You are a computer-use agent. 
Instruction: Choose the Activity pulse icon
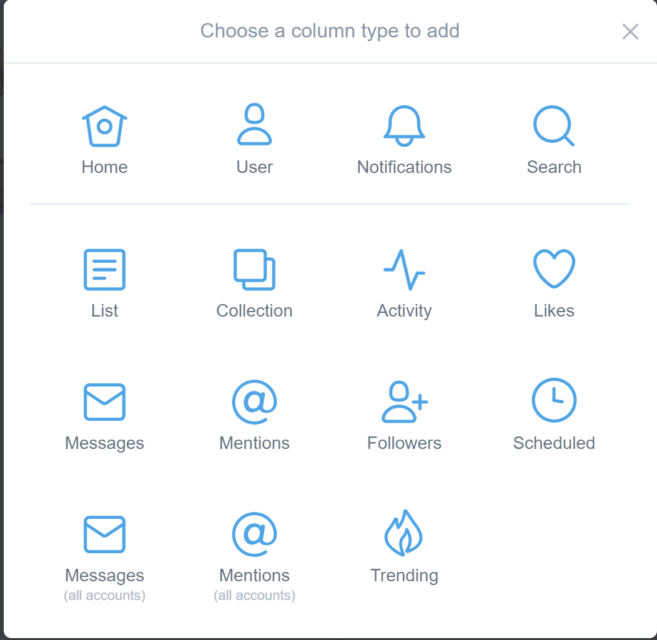click(404, 269)
